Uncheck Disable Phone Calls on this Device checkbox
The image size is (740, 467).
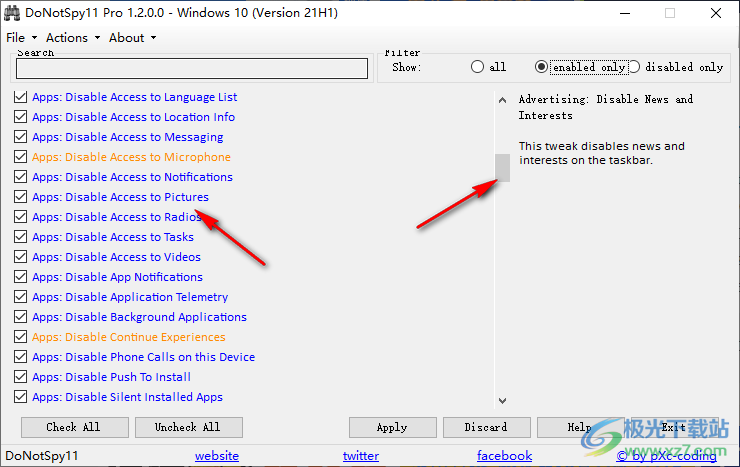(x=20, y=357)
